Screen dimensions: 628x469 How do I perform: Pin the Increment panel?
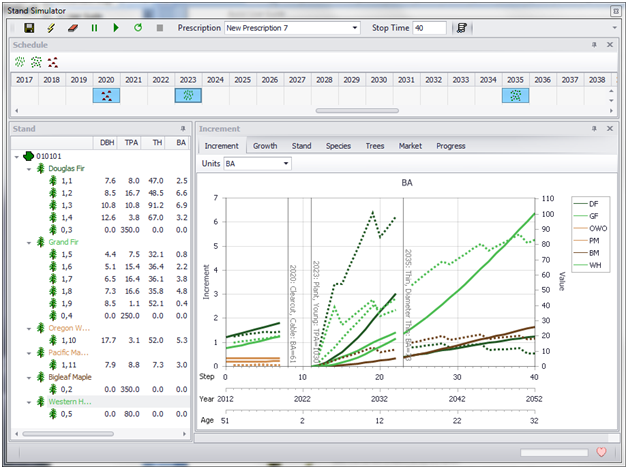(x=594, y=129)
